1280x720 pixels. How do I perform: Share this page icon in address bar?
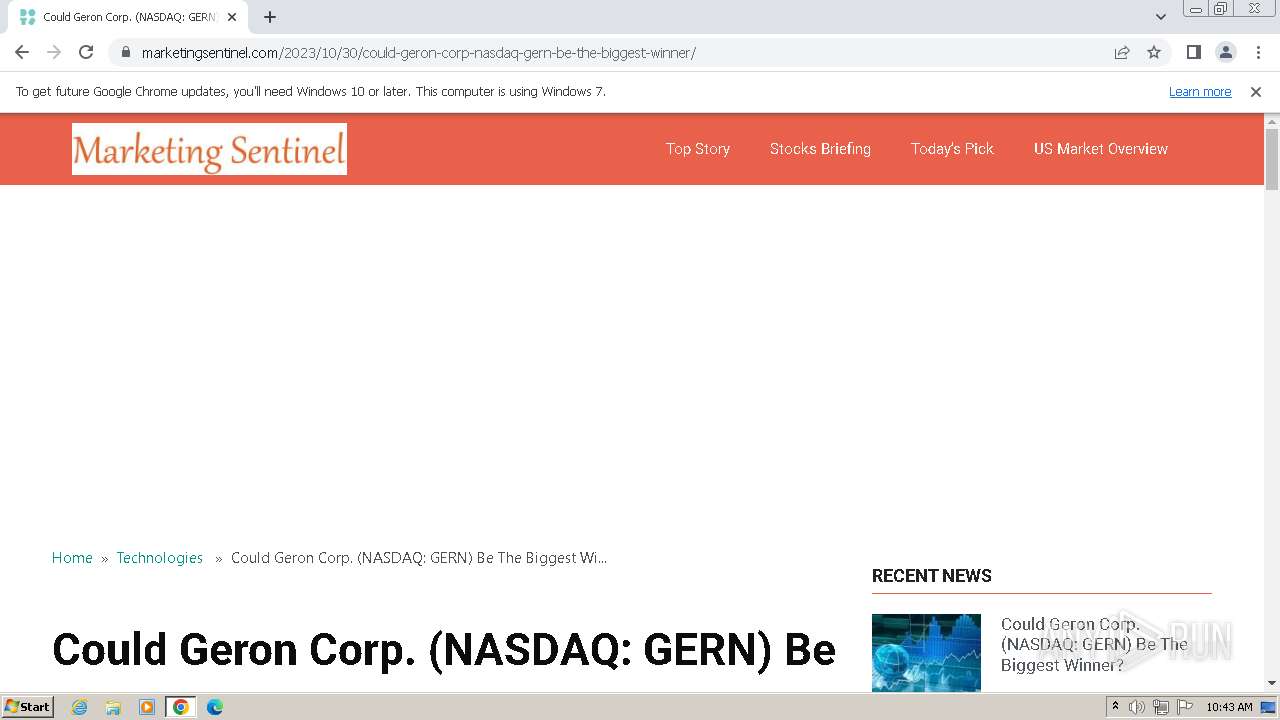point(1122,52)
